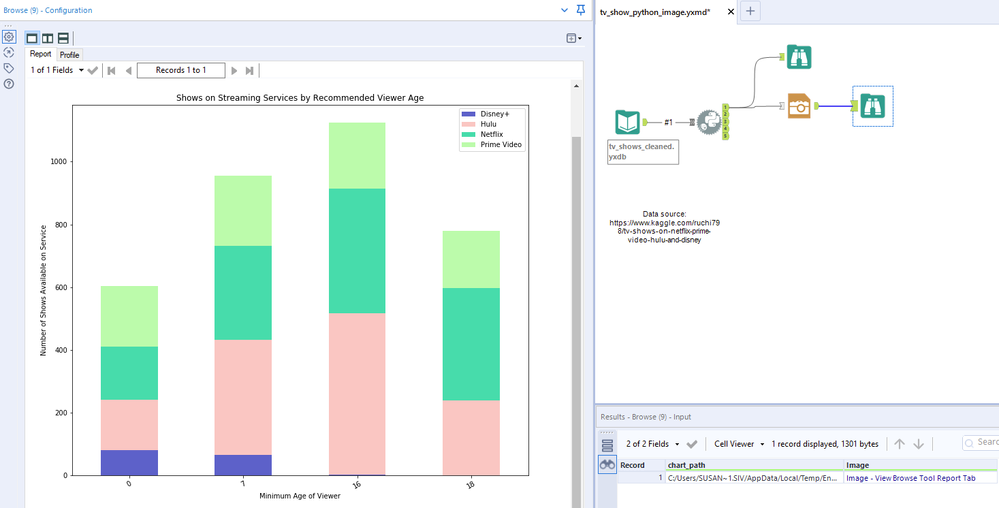Pin the Configuration window
The width and height of the screenshot is (999, 508).
tap(580, 10)
